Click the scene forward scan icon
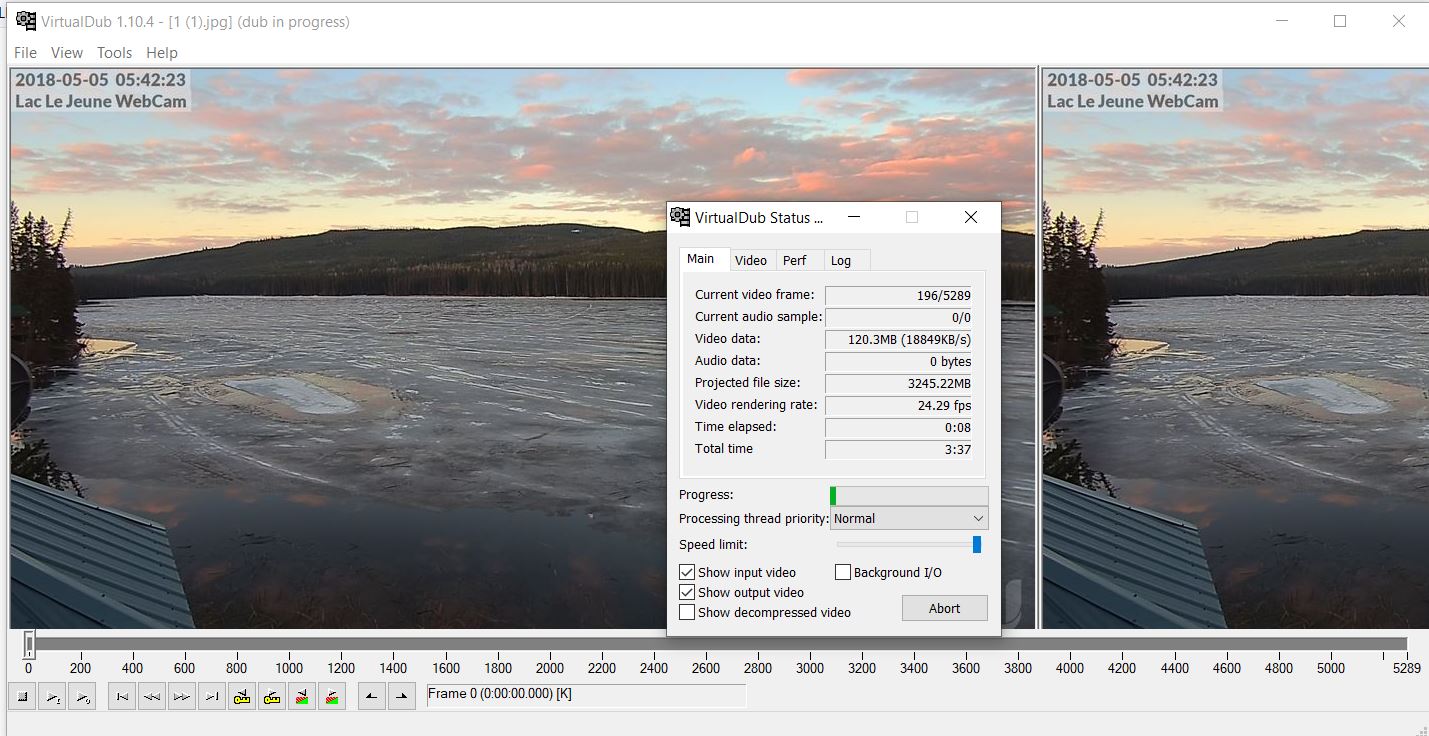The width and height of the screenshot is (1429, 736). [x=332, y=697]
